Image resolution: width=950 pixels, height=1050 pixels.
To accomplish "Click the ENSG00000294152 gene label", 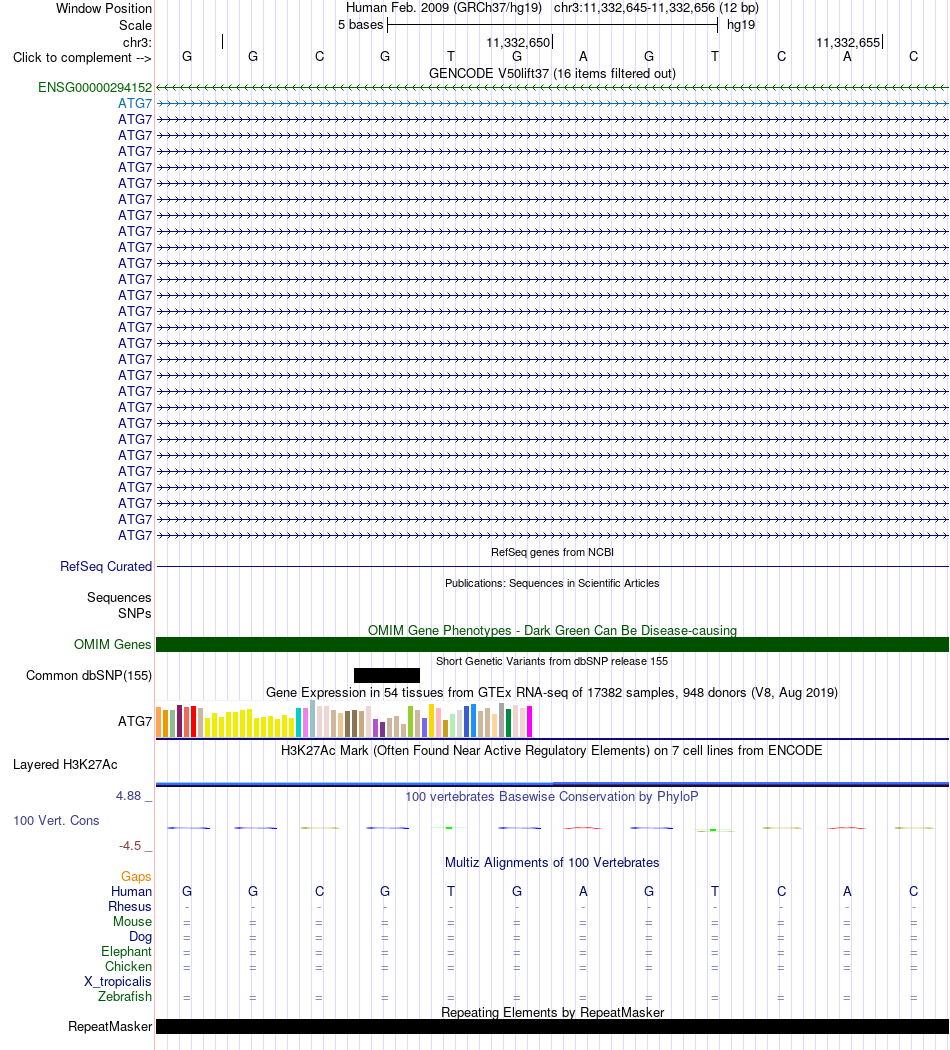I will 95,88.
